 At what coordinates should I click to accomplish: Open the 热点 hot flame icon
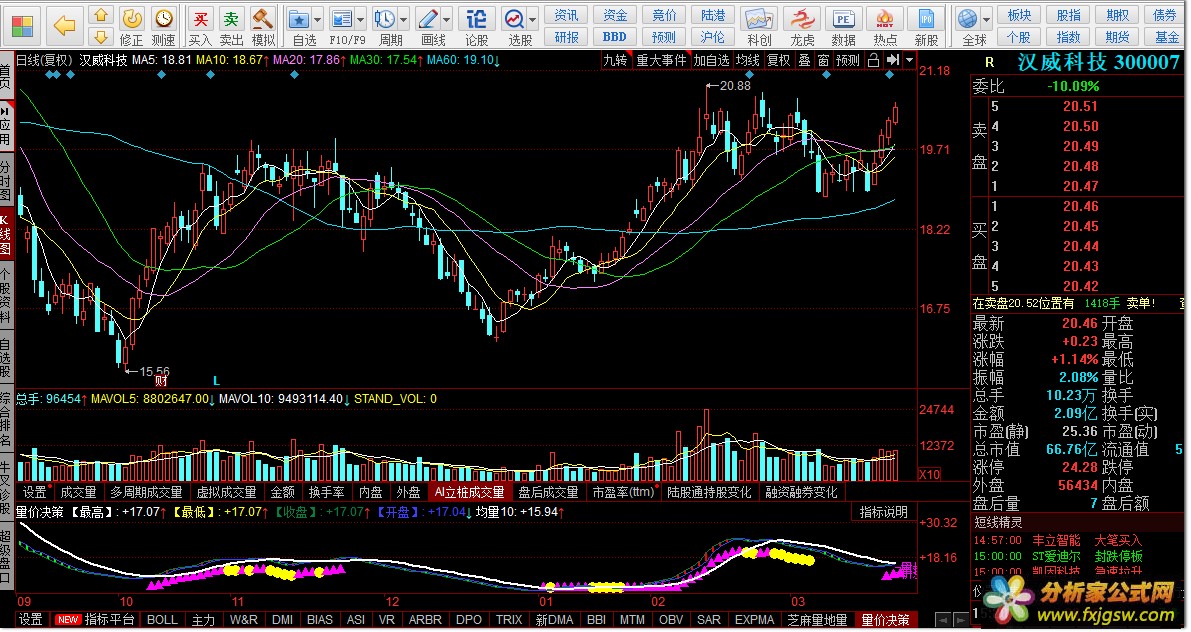(885, 19)
